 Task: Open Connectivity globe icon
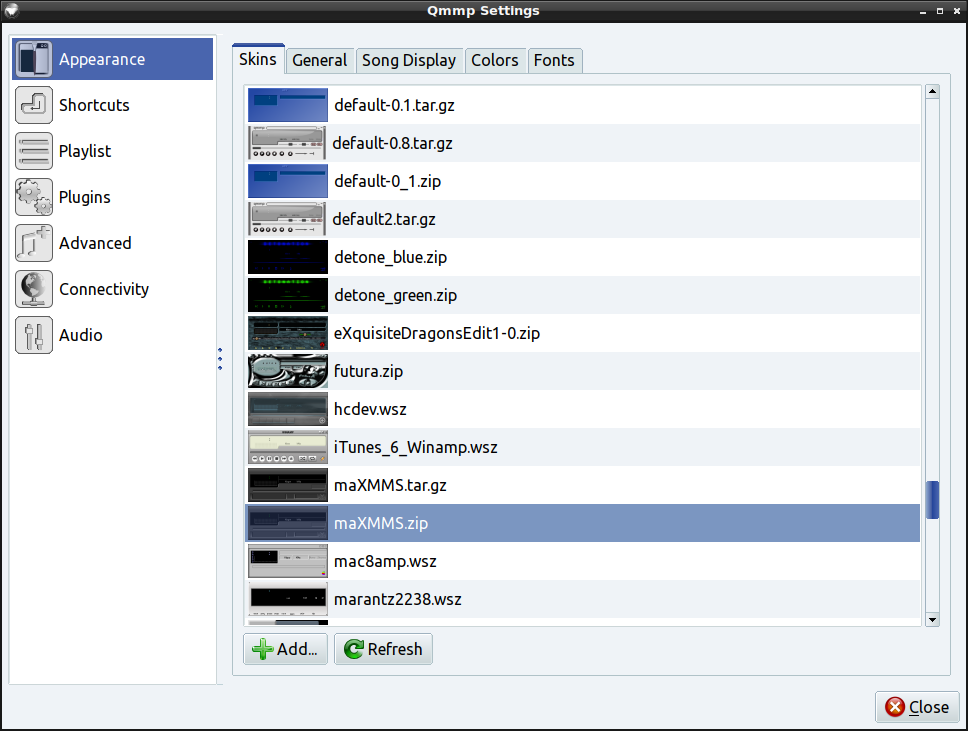[34, 289]
